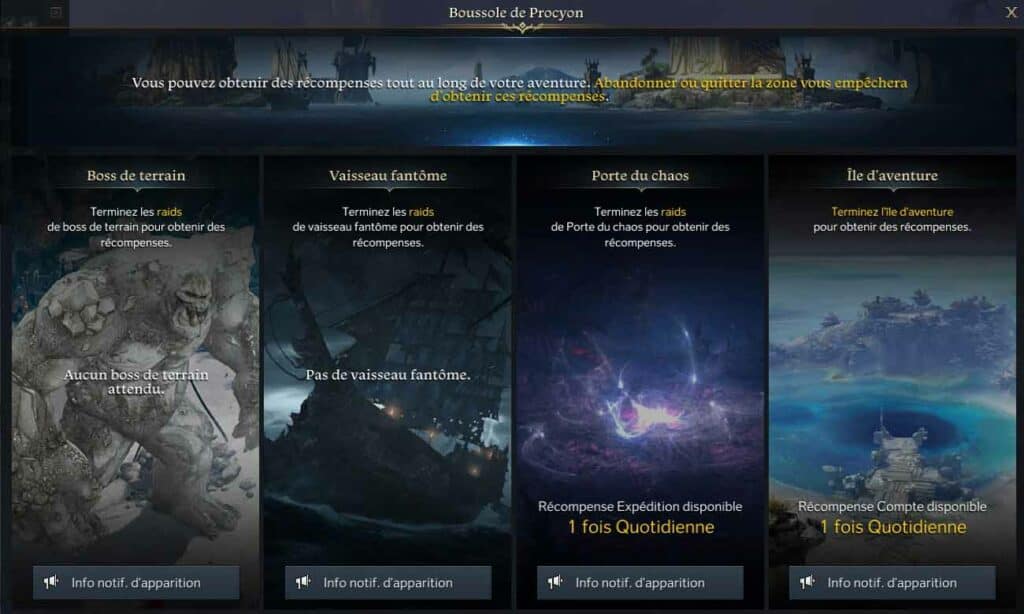Open Info notif. d'apparition for Île d'aventure

pos(892,582)
